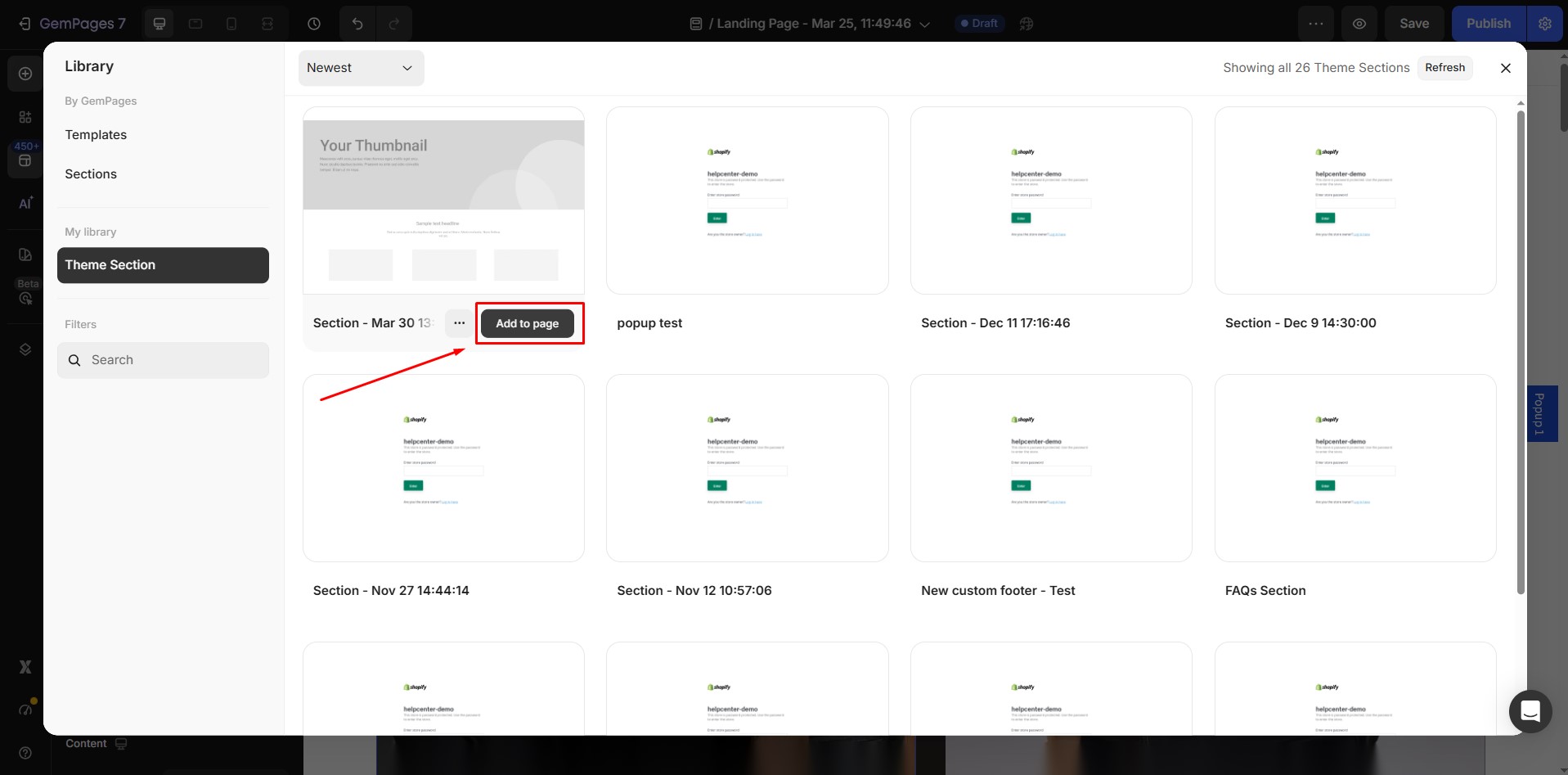Switch to desktop view icon

tap(159, 24)
